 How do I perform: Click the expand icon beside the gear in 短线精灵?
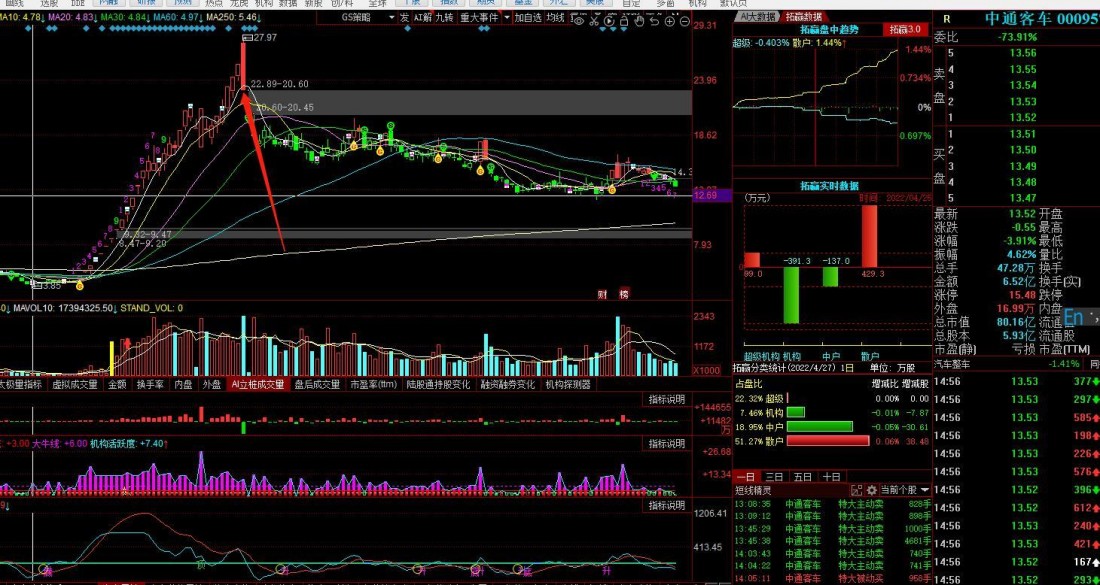tap(857, 490)
